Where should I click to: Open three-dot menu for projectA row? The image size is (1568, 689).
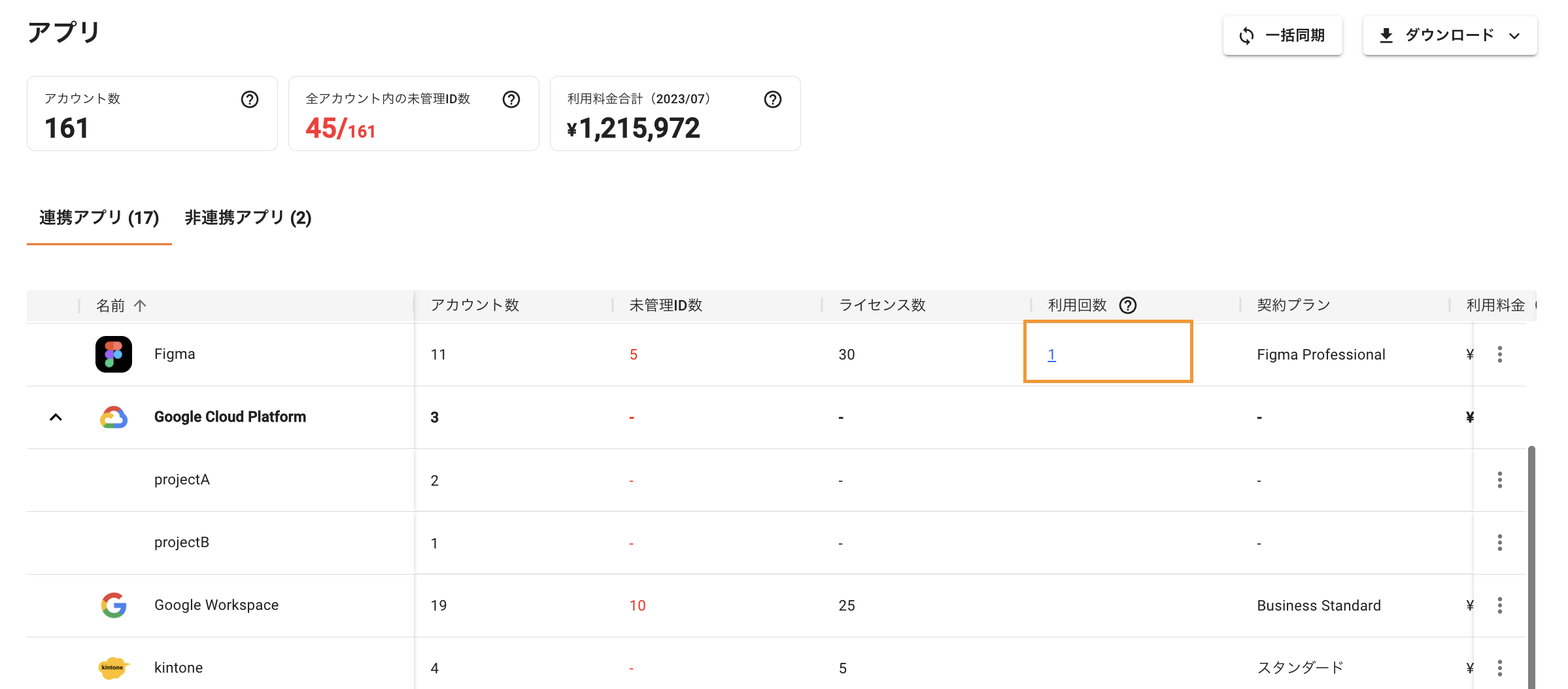click(1499, 480)
